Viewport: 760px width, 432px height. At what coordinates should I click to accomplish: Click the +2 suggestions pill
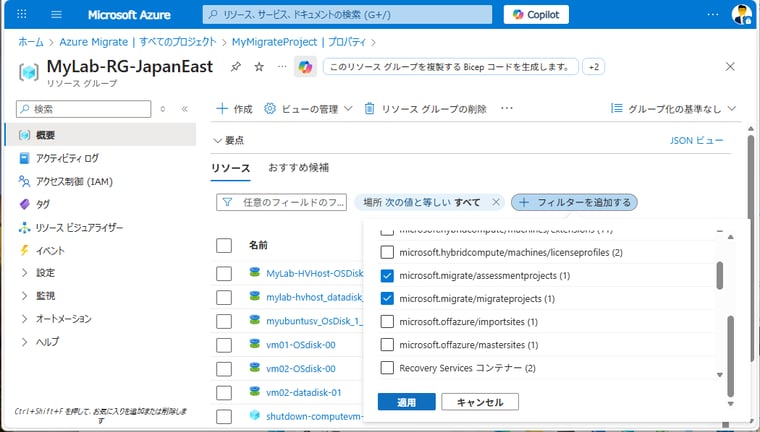tap(594, 67)
